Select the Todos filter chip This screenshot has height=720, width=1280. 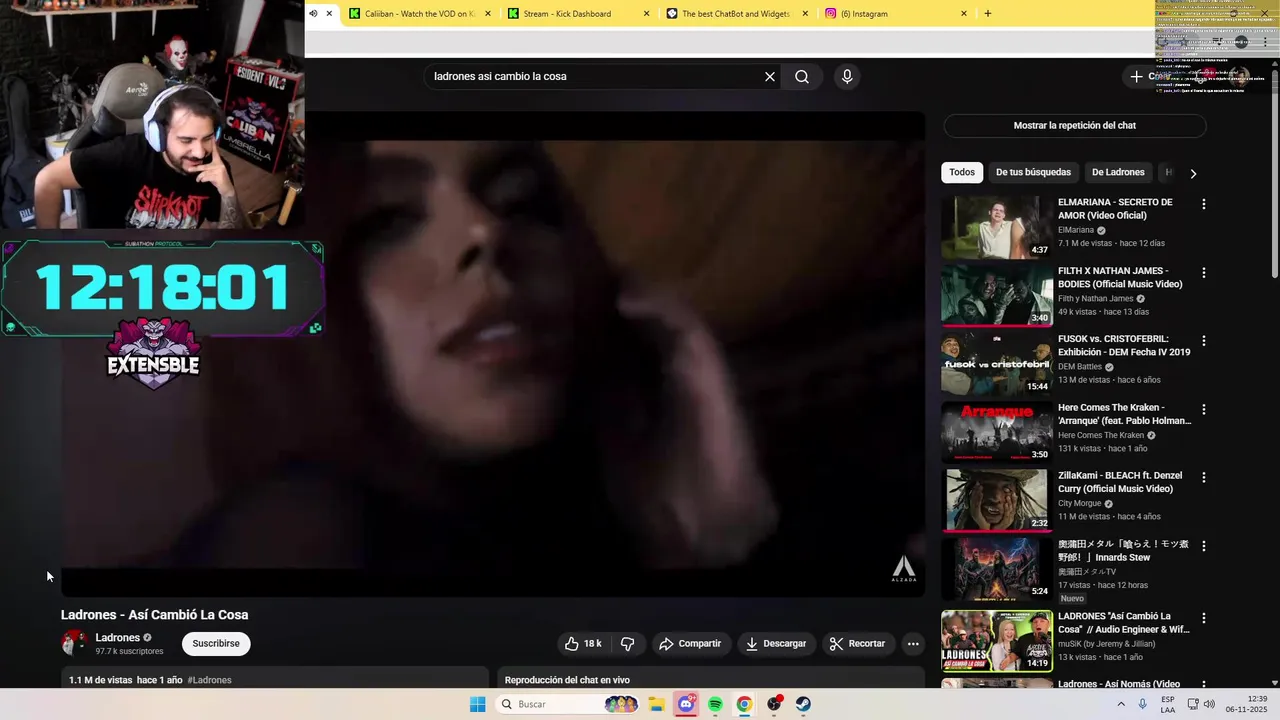[x=962, y=172]
